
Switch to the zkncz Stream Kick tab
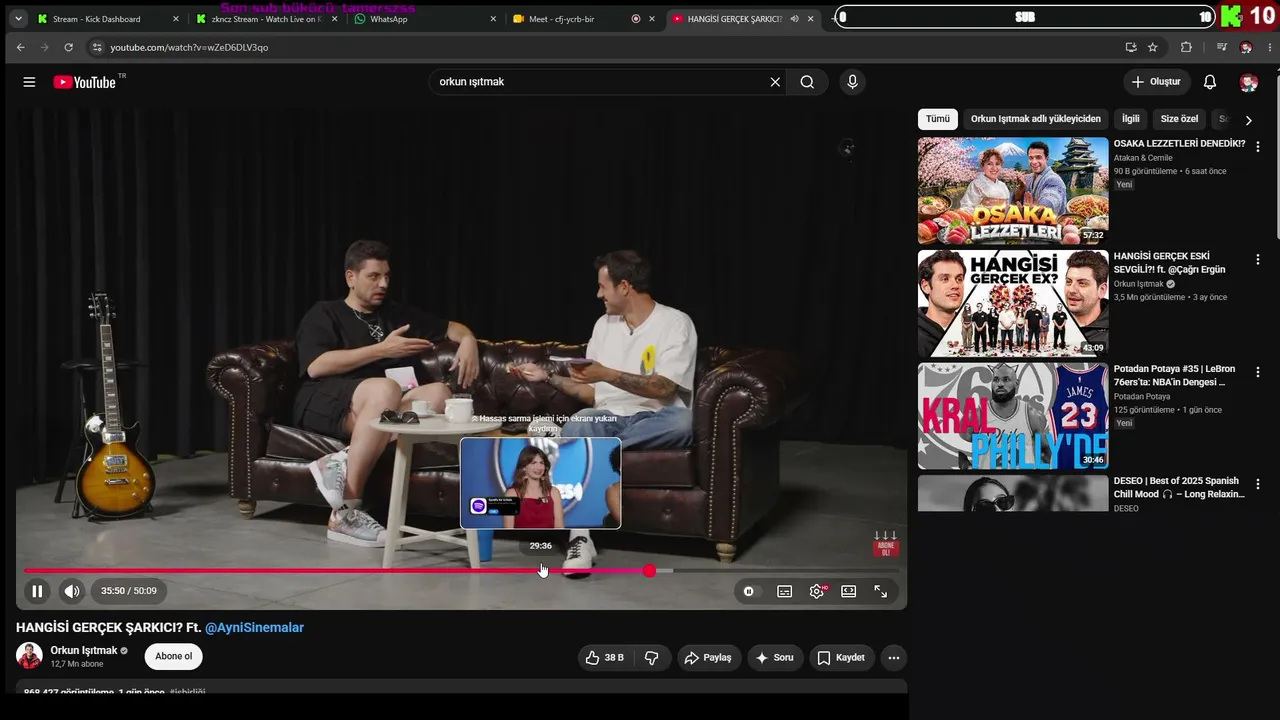coord(258,19)
